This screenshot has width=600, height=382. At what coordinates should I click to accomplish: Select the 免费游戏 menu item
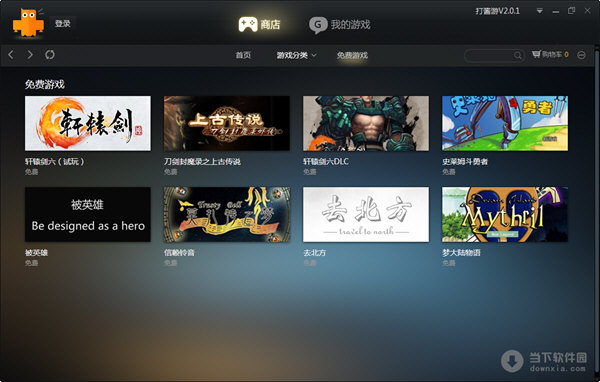(352, 56)
